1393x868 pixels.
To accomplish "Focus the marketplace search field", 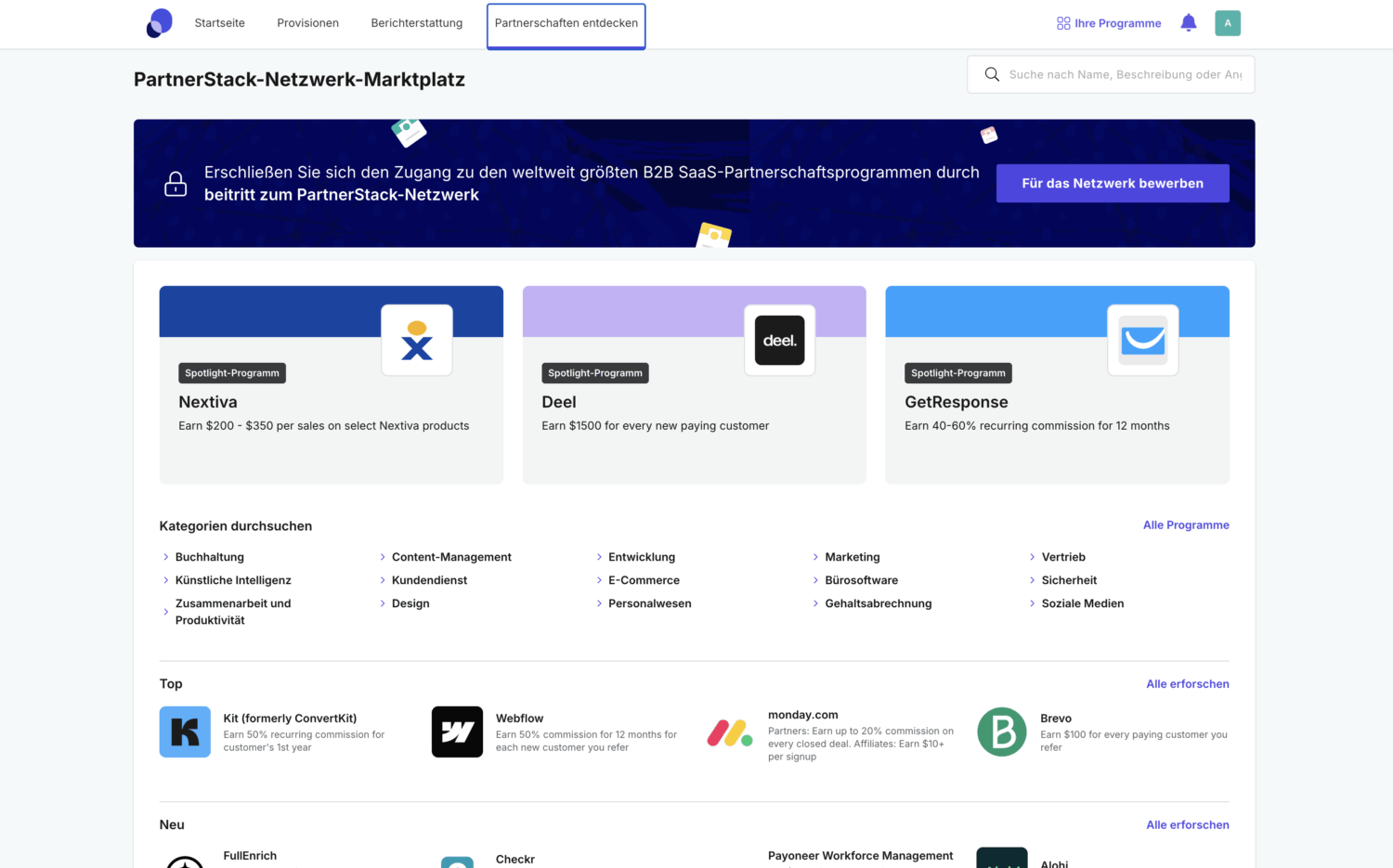I will (1111, 74).
